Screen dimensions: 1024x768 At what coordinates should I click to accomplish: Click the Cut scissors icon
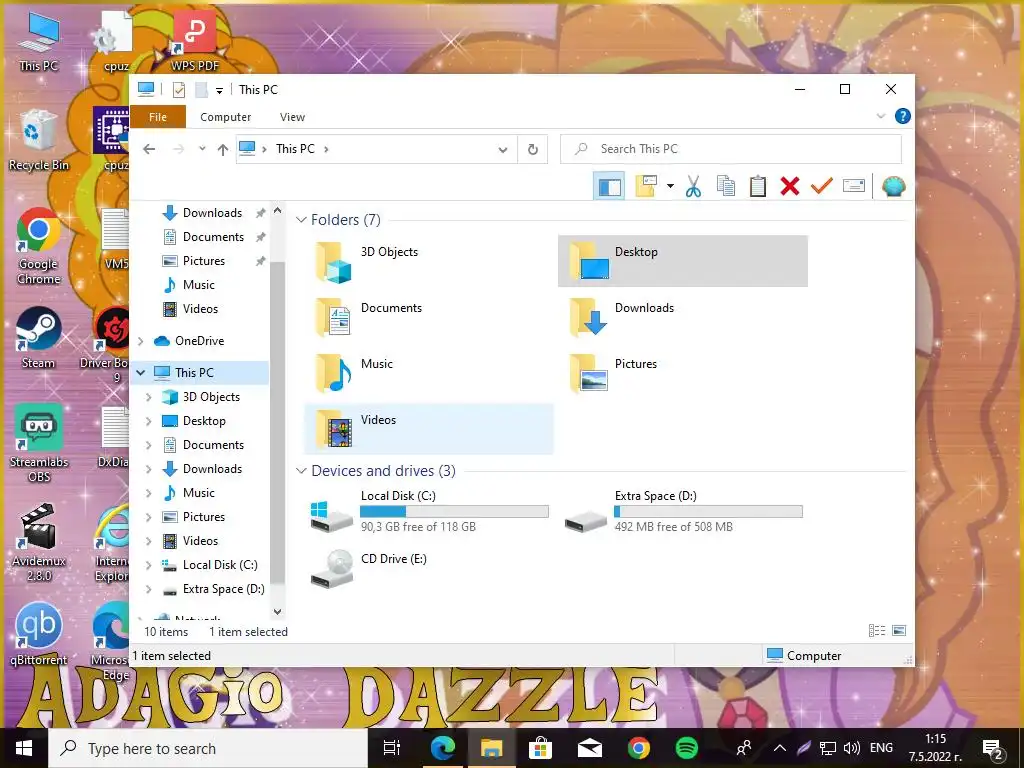click(x=694, y=187)
